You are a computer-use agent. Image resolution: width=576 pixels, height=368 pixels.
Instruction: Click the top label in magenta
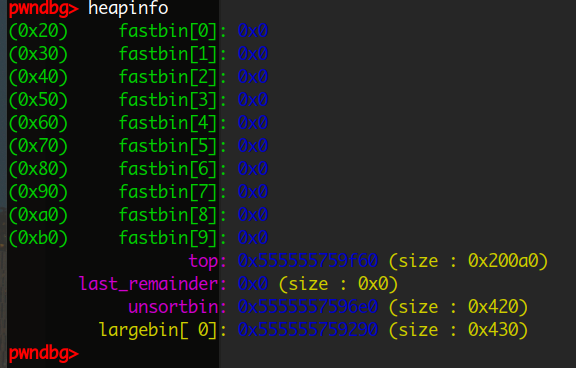203,261
